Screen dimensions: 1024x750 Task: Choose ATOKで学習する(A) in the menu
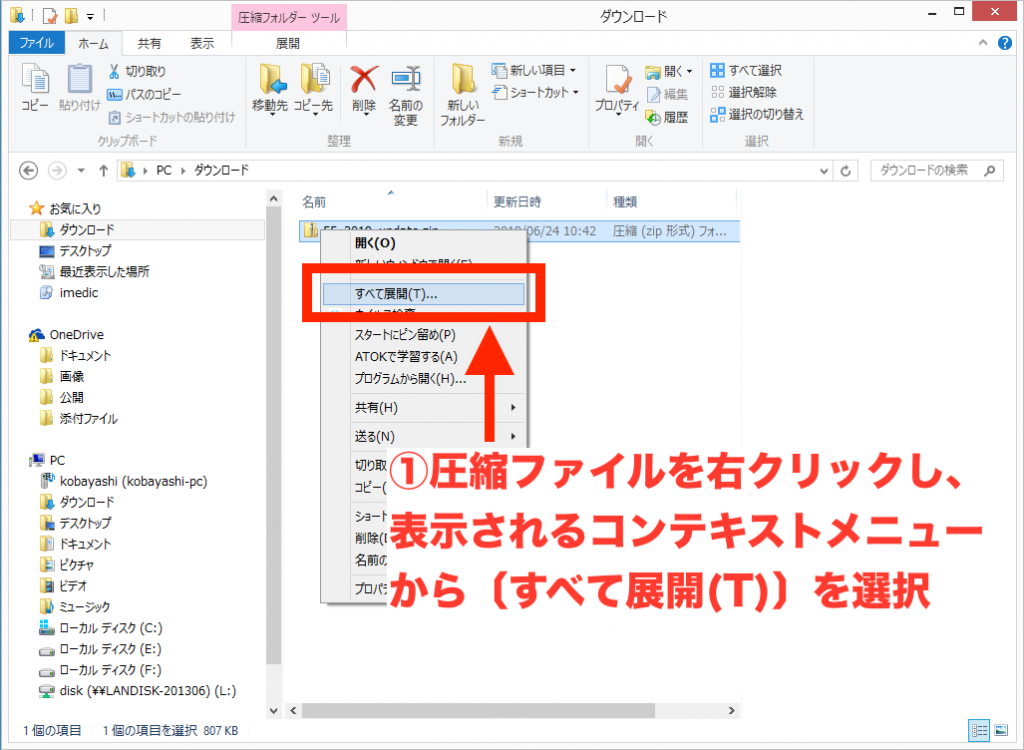(x=423, y=357)
